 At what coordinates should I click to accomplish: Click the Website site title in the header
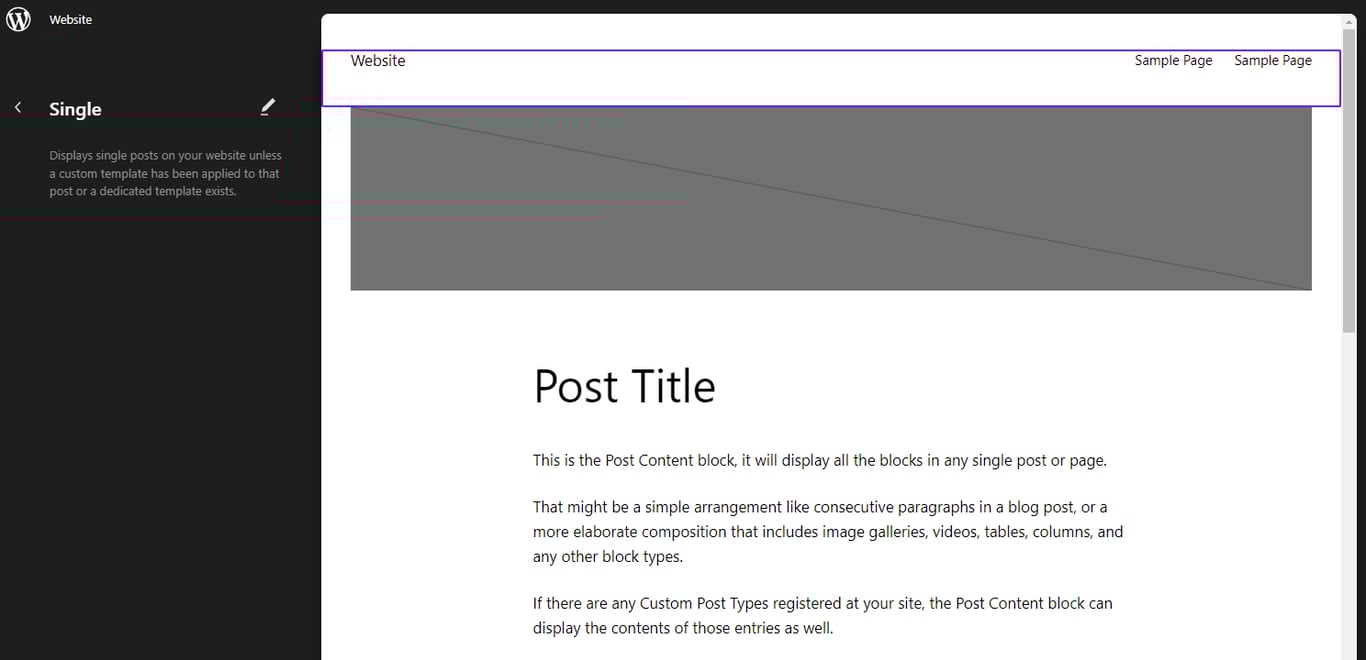[377, 60]
